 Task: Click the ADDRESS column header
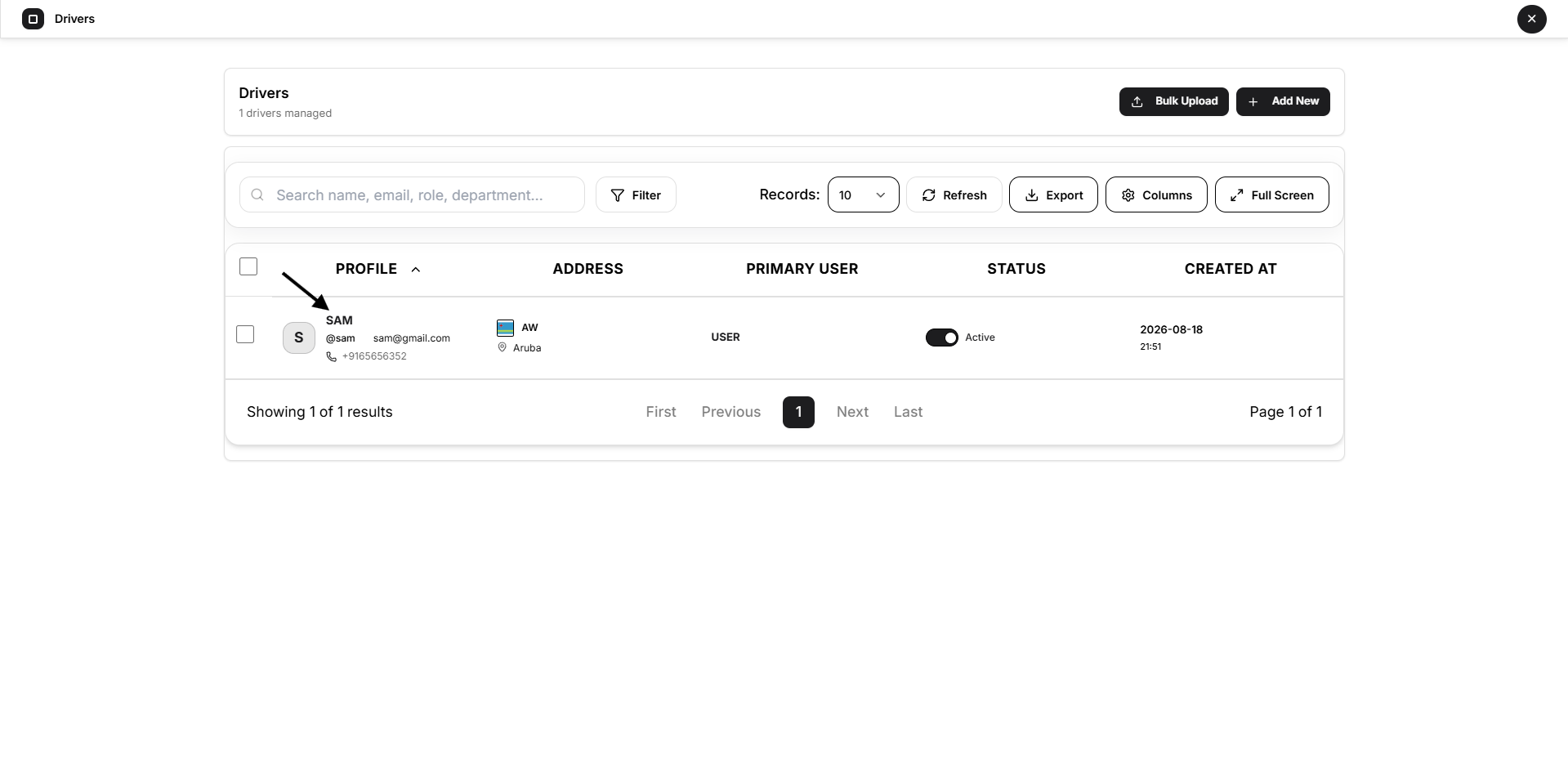click(587, 269)
